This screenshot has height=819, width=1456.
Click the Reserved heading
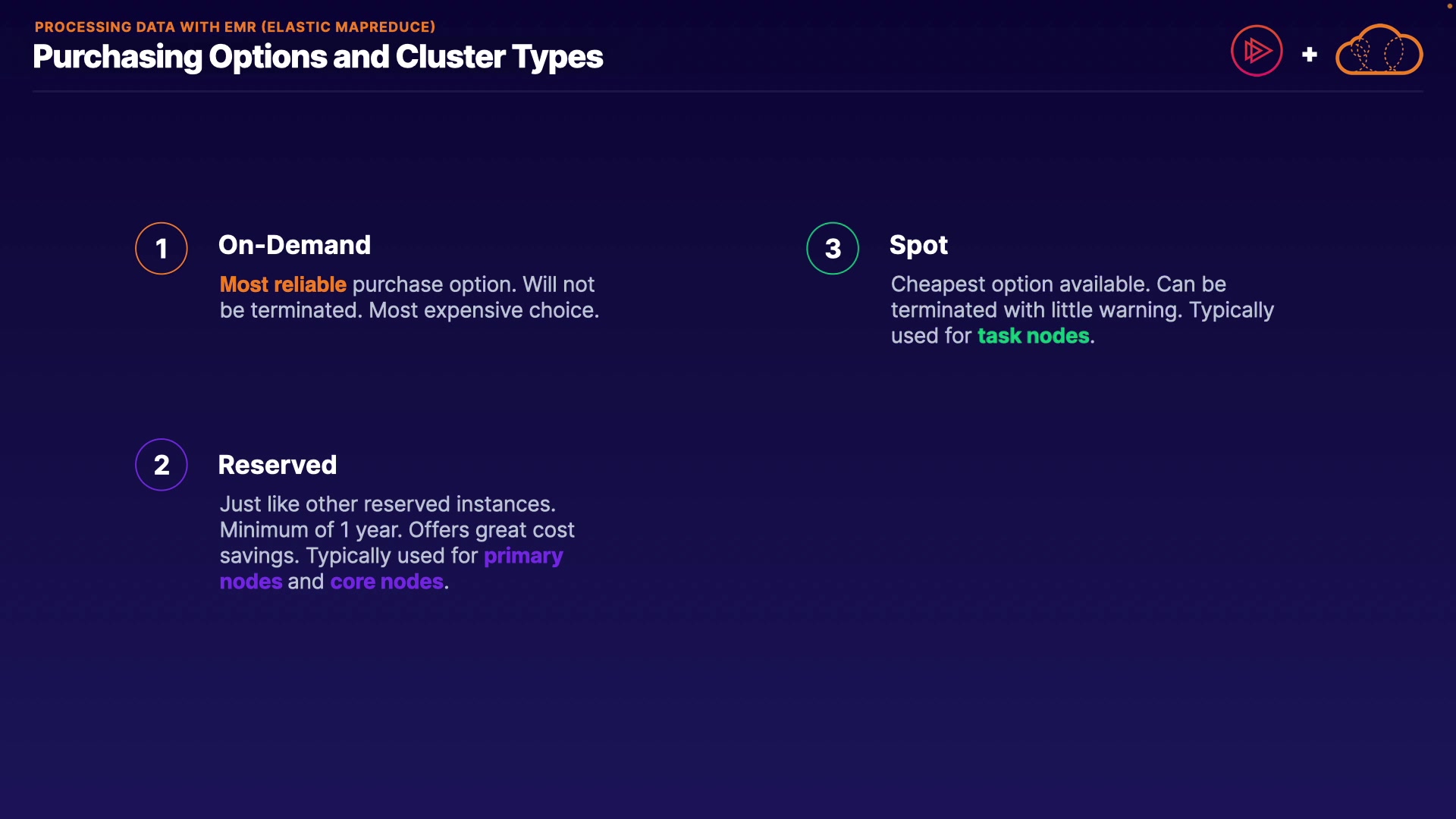coord(278,465)
